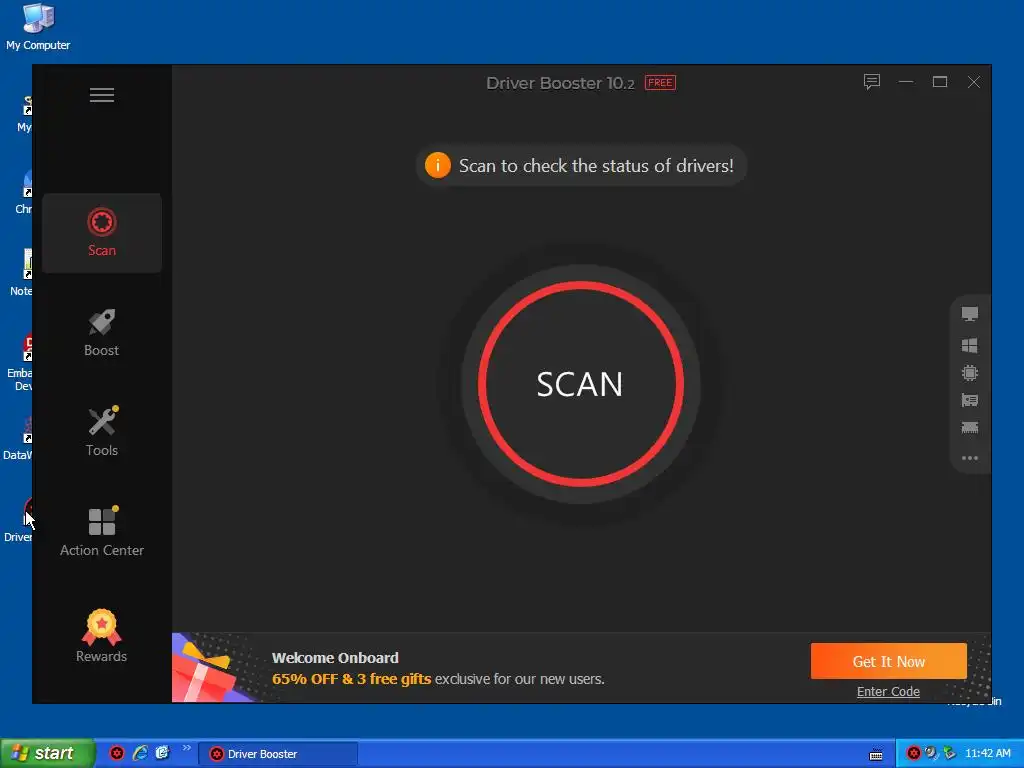Click the Outlook Express quick launch icon

pyautogui.click(x=162, y=753)
